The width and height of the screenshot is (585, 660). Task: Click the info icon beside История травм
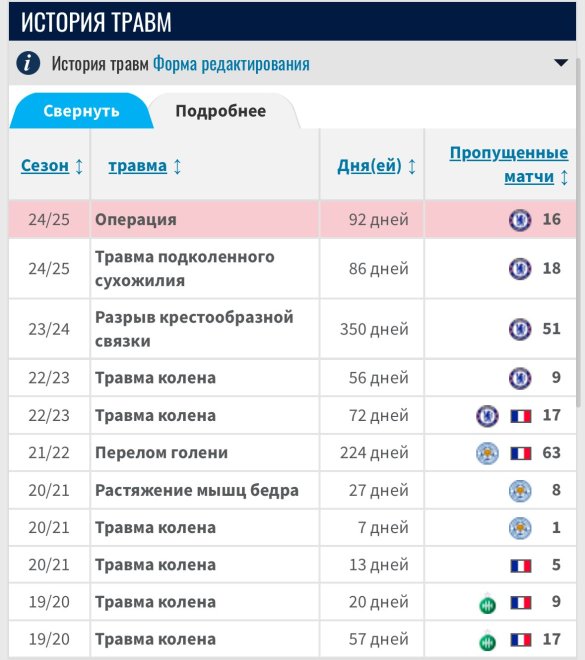pyautogui.click(x=28, y=64)
